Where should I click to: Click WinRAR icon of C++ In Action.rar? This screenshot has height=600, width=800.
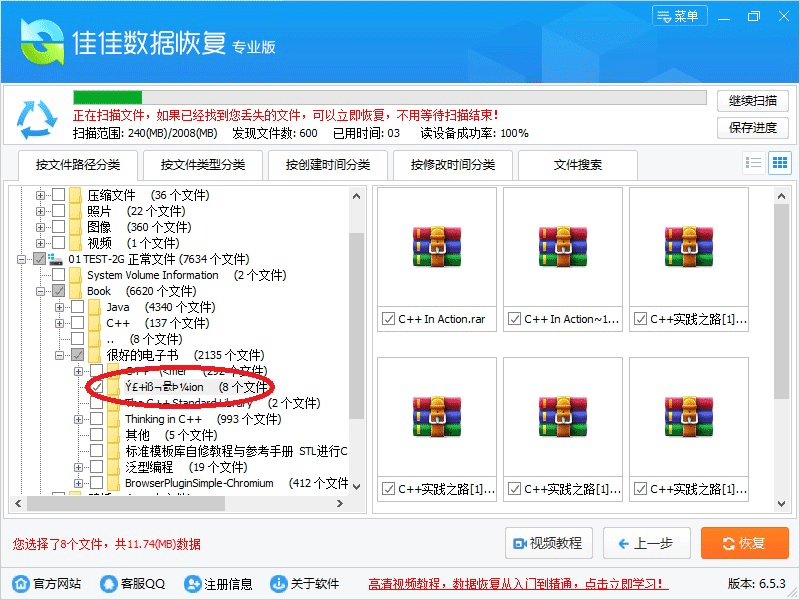point(437,247)
